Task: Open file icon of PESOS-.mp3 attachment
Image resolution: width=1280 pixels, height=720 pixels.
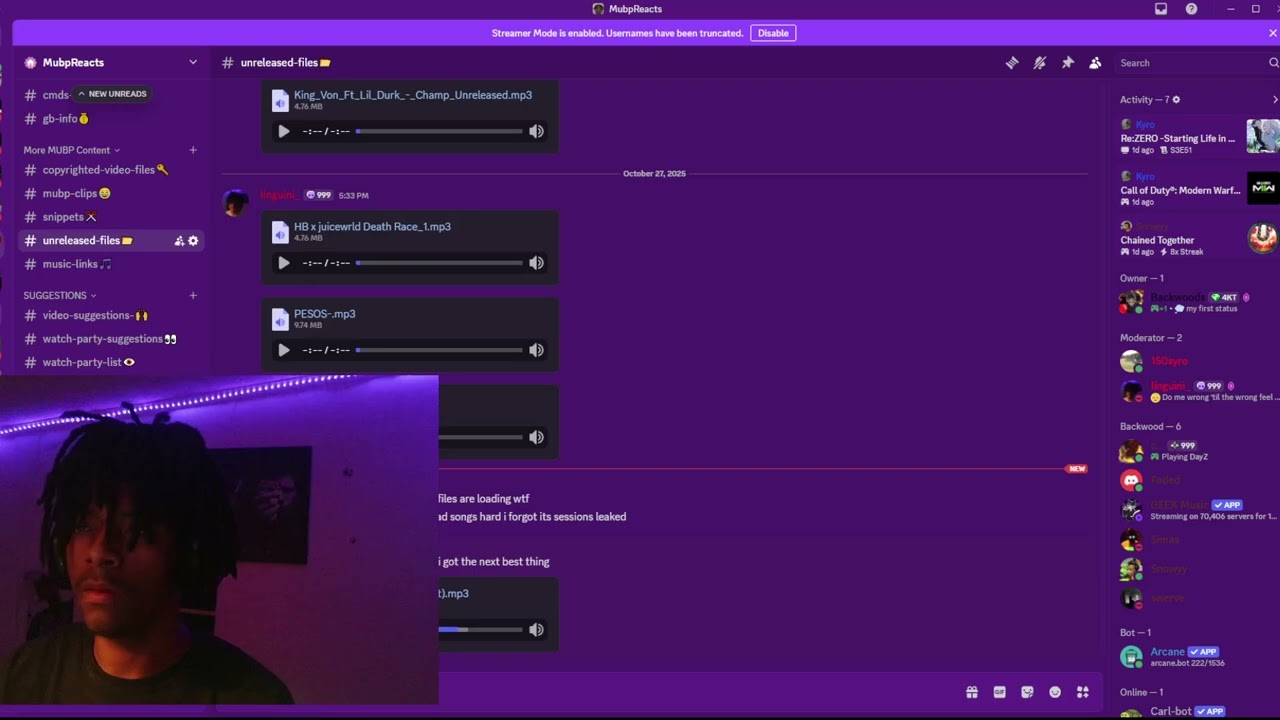Action: click(x=280, y=319)
